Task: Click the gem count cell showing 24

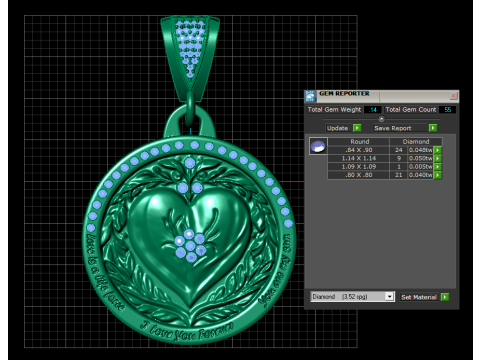Action: (x=399, y=150)
